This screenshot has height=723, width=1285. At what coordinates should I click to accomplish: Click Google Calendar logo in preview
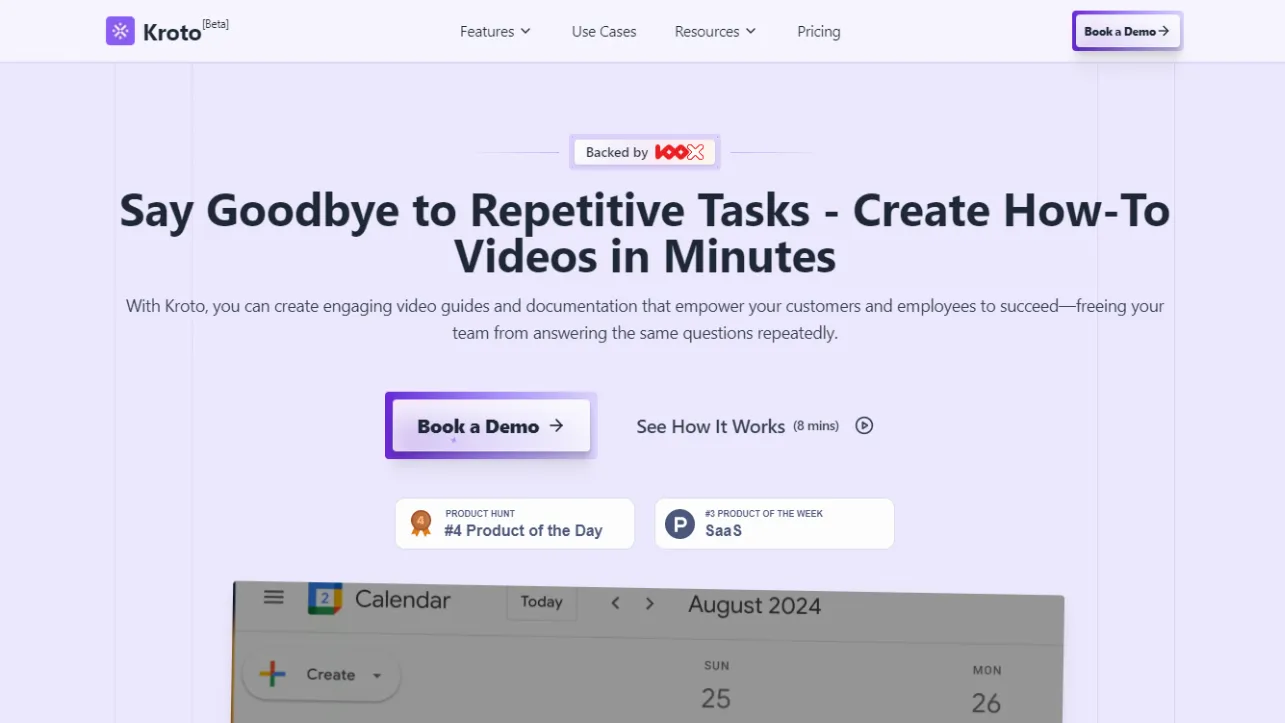(x=325, y=598)
